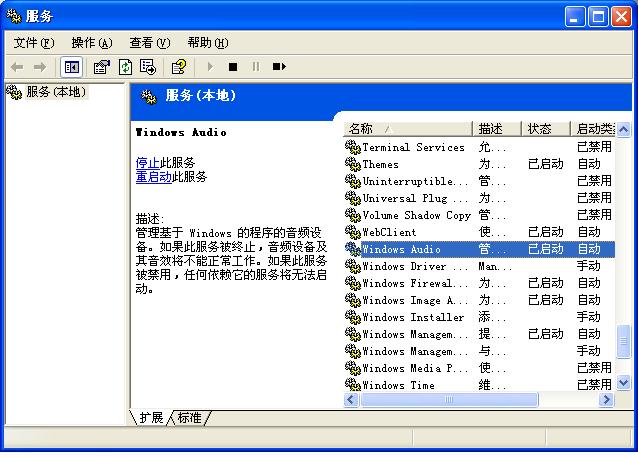Screen dimensions: 638x457
Task: Click the gear icon of Themes row
Action: pos(353,164)
